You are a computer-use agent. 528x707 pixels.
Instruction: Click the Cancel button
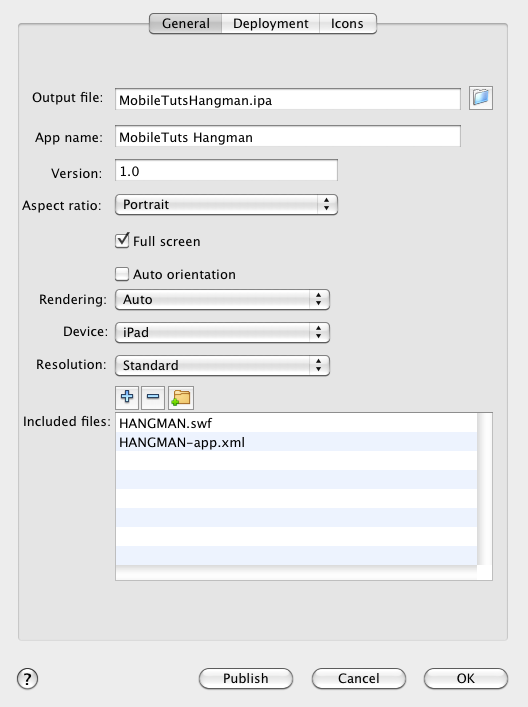tap(358, 679)
